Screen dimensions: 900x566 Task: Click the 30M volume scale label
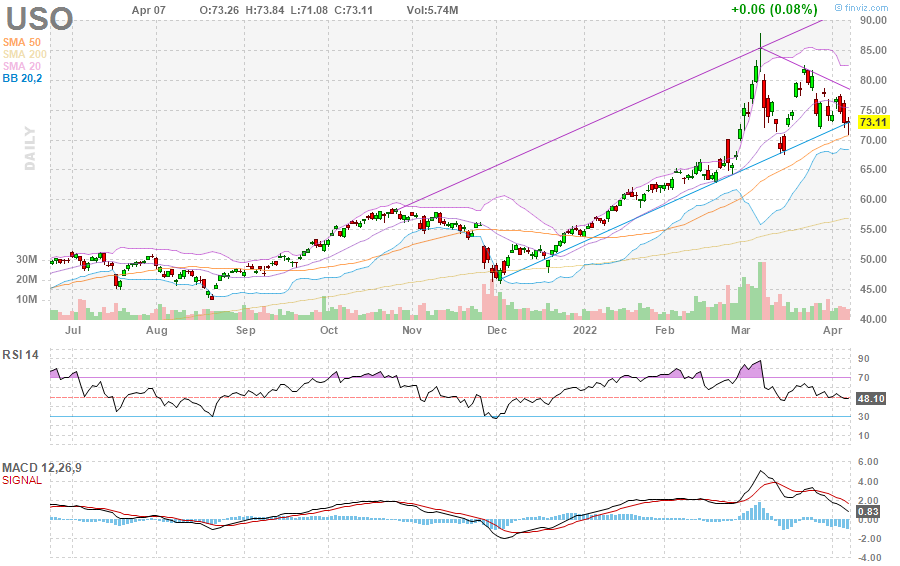pyautogui.click(x=26, y=259)
